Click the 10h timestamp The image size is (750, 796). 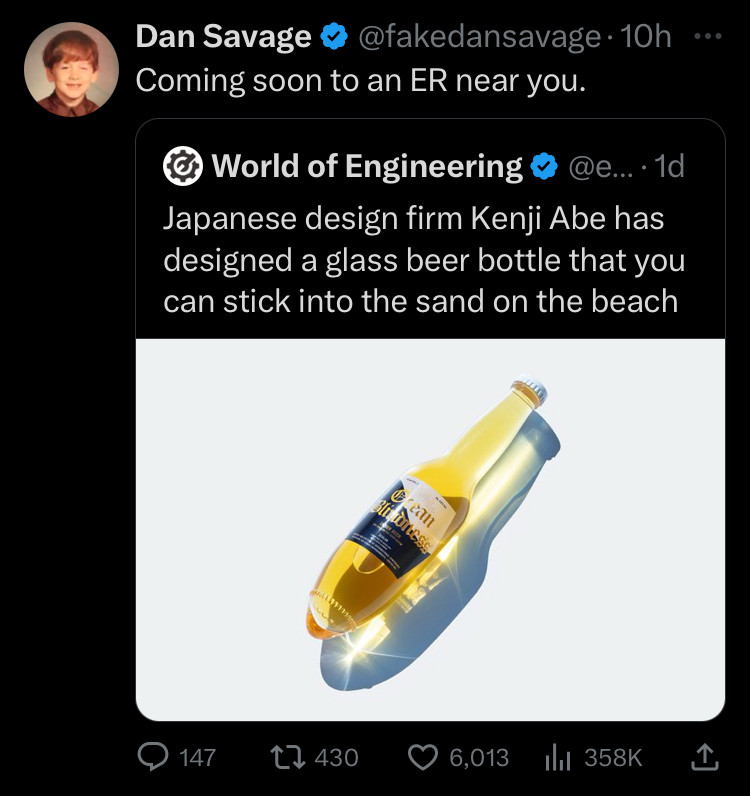point(646,38)
